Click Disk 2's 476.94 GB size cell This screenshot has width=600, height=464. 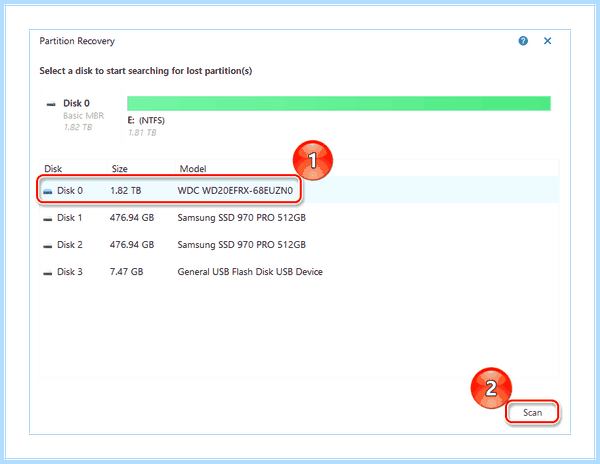(132, 245)
